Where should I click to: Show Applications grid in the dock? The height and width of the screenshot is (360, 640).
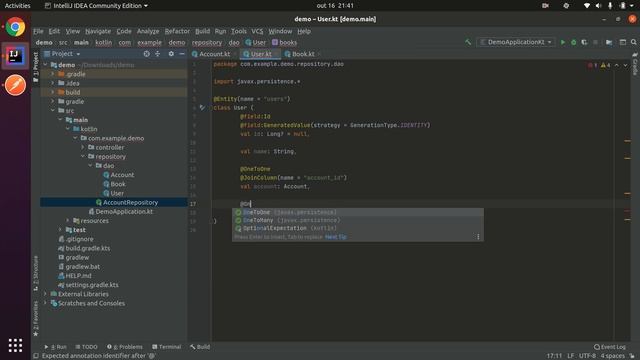(15, 345)
